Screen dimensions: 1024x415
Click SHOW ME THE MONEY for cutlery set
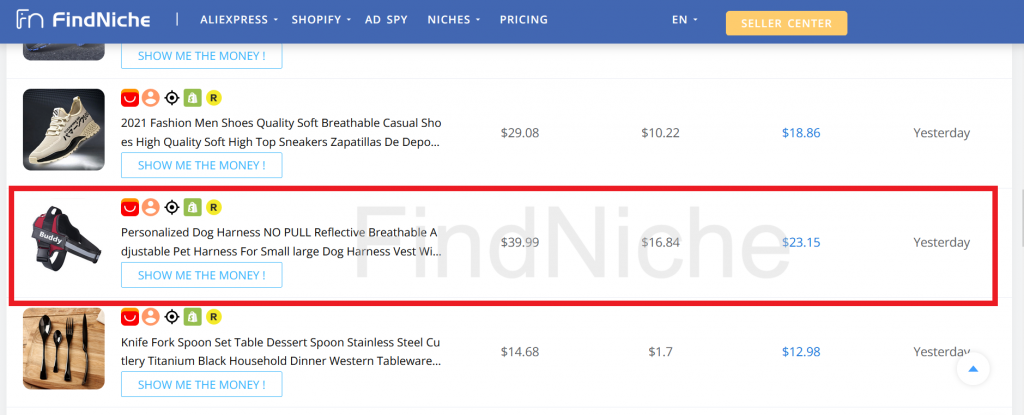(x=202, y=384)
